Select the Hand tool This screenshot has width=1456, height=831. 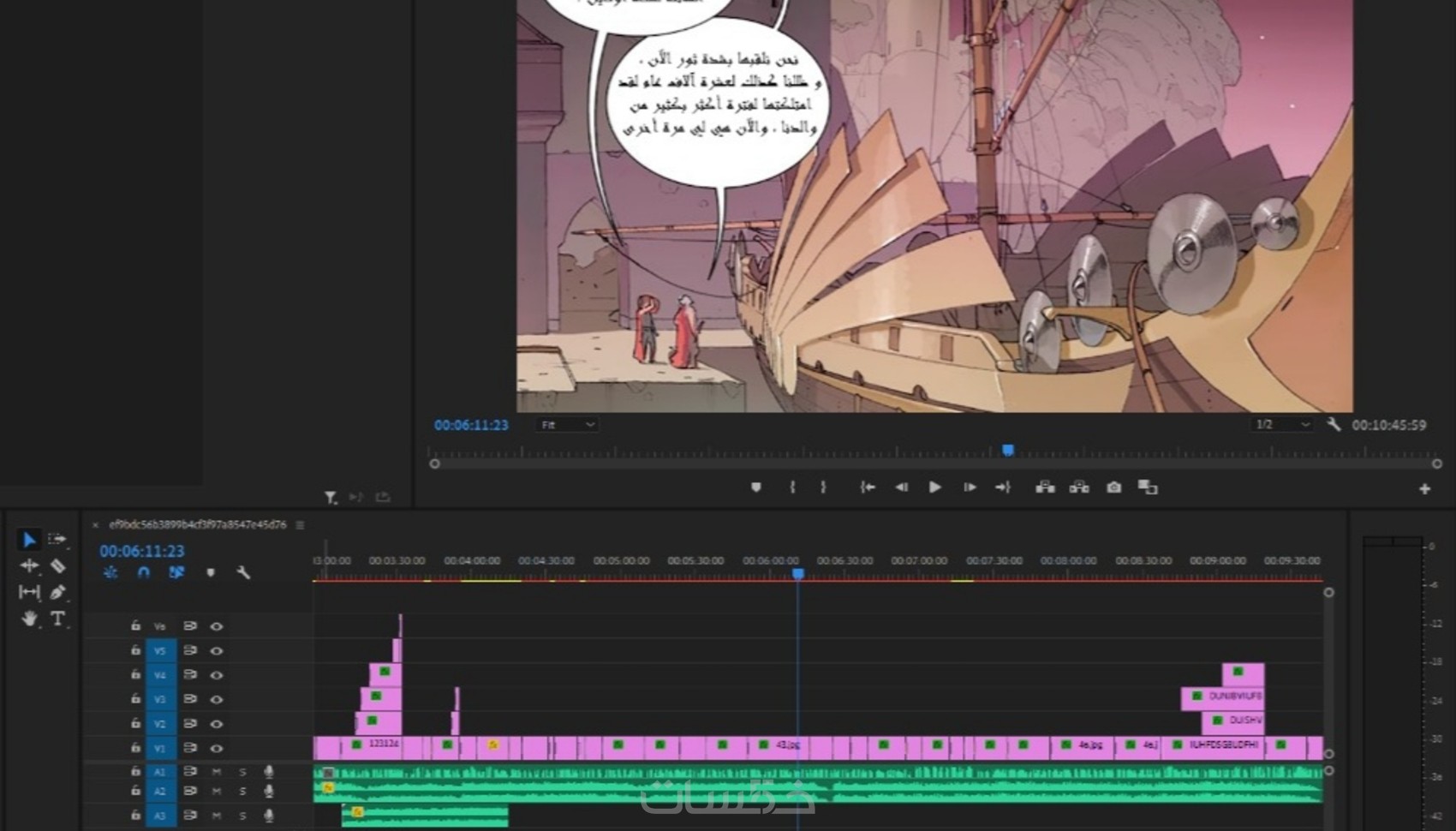(x=29, y=618)
